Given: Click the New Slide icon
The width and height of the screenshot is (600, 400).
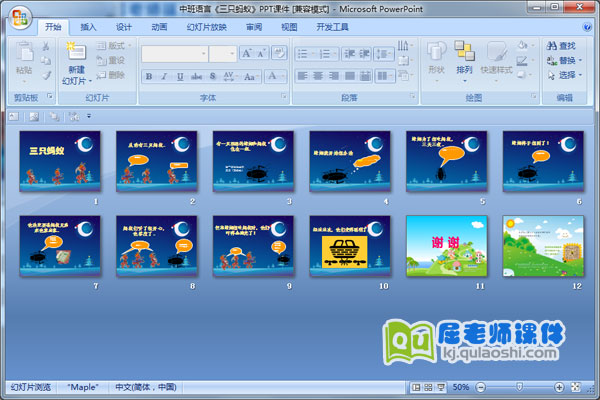Looking at the screenshot, I should coord(77,51).
